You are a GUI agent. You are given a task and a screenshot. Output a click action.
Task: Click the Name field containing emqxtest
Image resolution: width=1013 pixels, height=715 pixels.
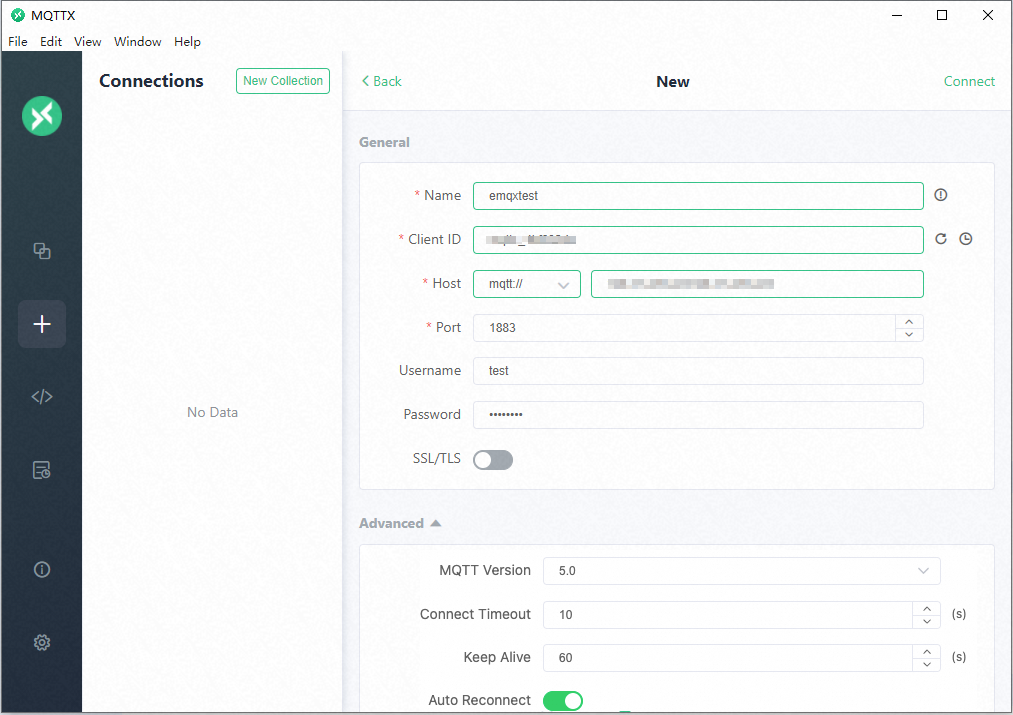click(x=698, y=196)
